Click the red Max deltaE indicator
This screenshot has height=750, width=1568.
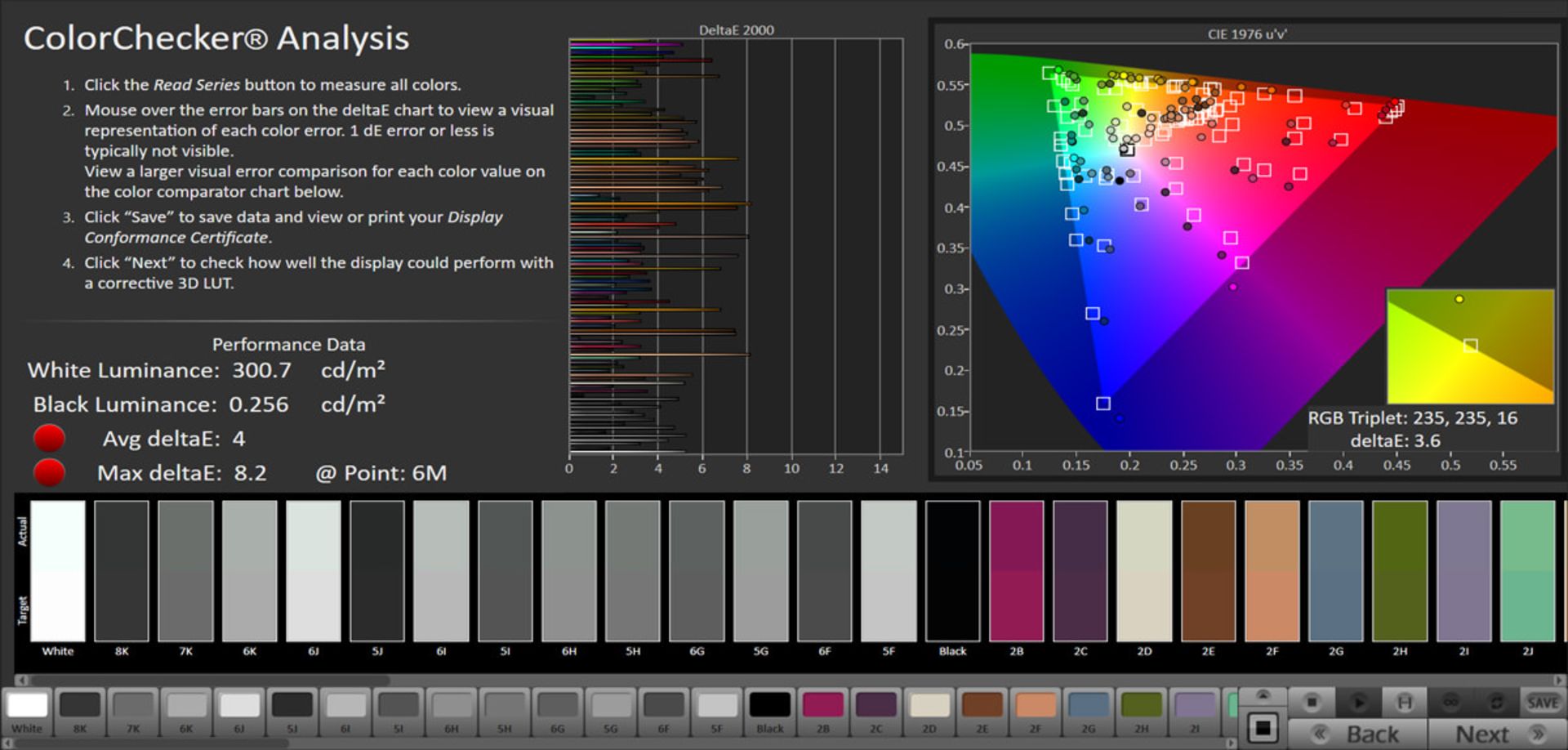coord(49,473)
